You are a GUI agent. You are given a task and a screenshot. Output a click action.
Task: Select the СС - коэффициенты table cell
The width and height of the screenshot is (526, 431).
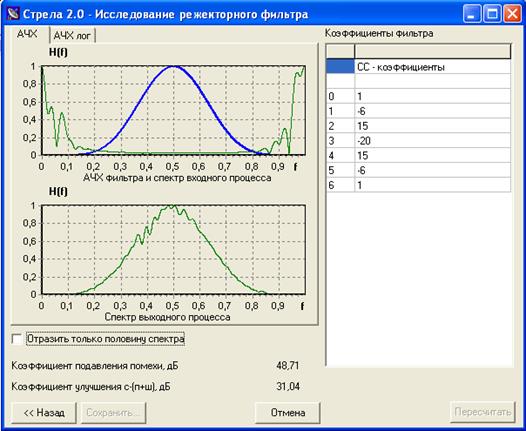point(432,67)
